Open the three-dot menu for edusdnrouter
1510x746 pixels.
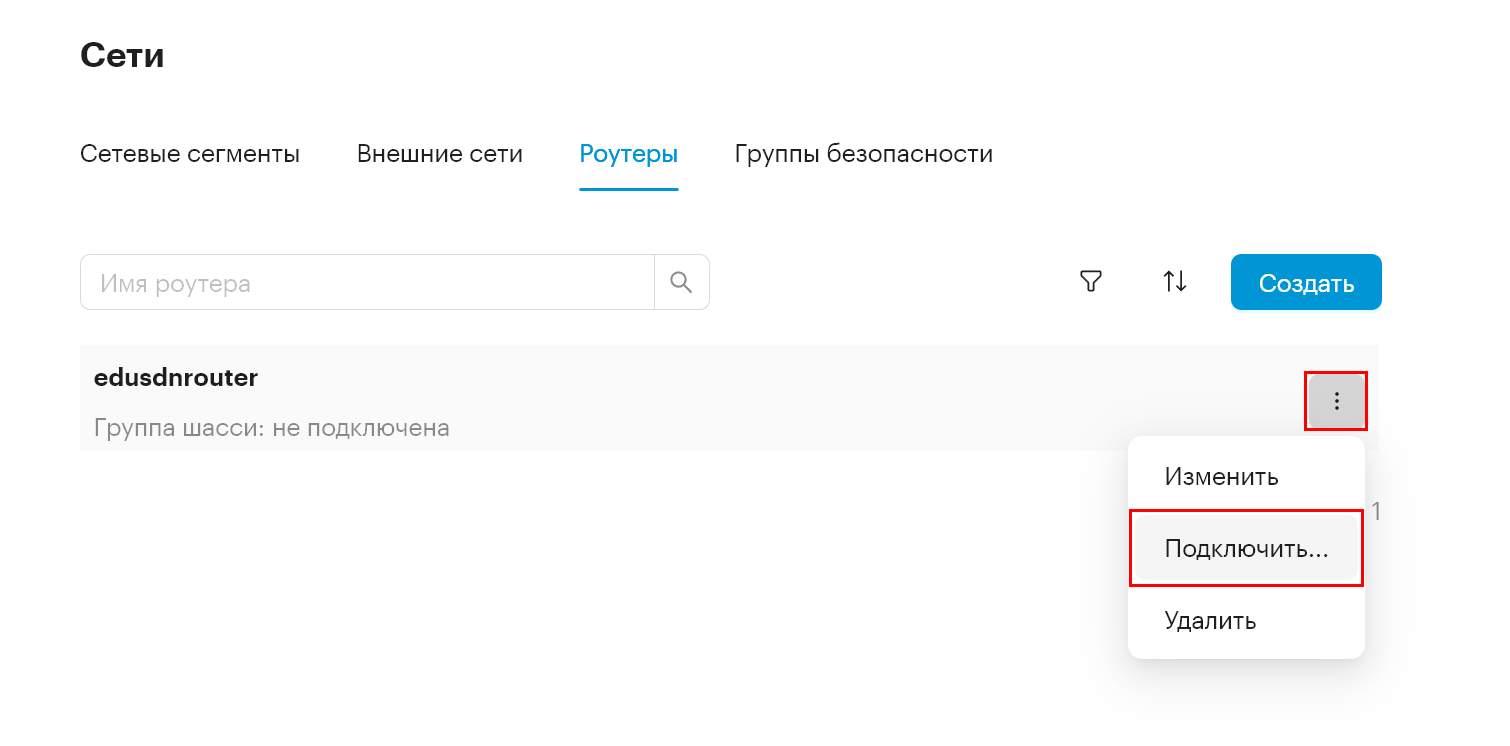pyautogui.click(x=1336, y=401)
